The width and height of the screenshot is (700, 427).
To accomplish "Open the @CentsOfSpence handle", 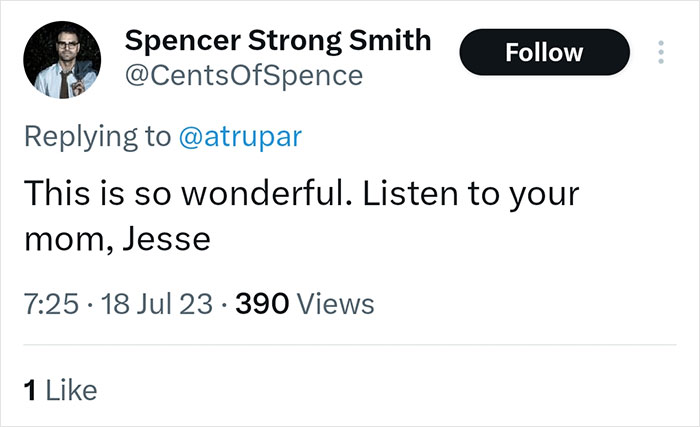I will click(243, 75).
